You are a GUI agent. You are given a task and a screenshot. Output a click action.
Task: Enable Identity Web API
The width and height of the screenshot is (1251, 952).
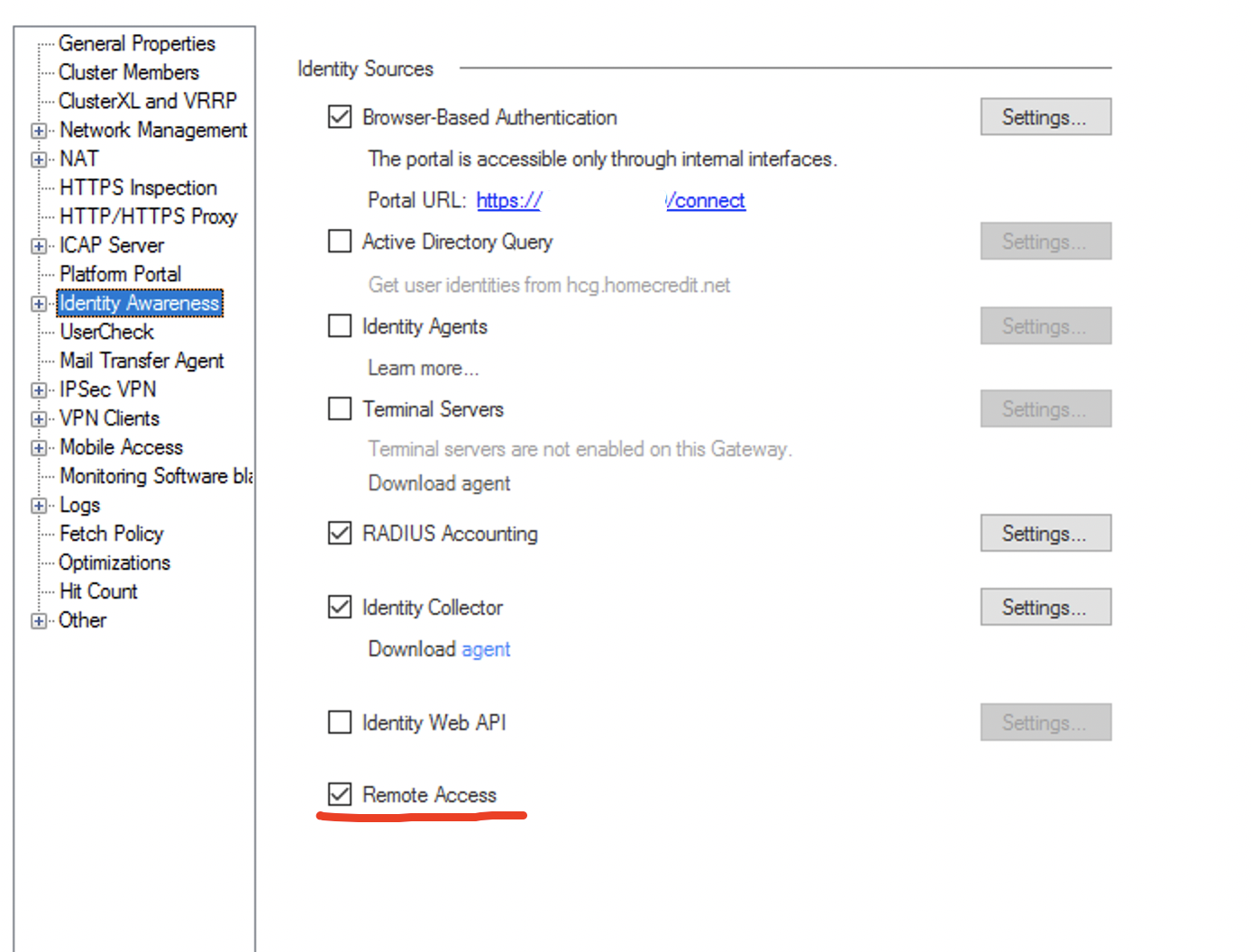(339, 722)
